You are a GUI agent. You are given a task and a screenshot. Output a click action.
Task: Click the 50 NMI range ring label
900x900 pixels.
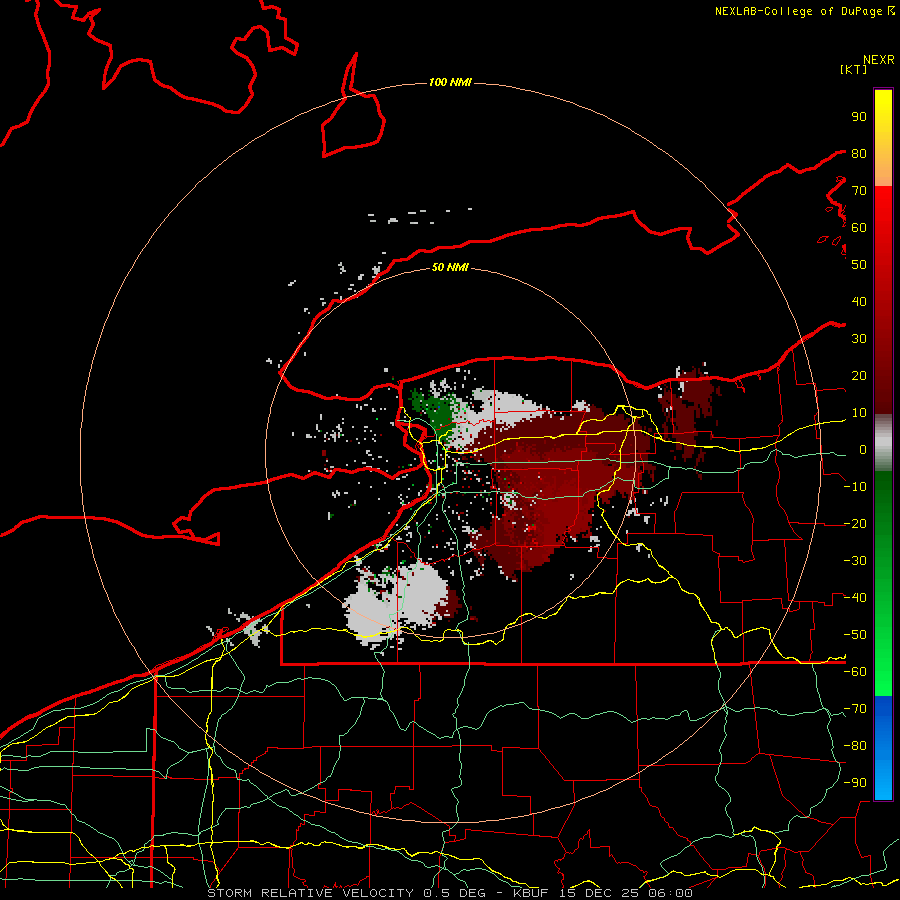[450, 267]
